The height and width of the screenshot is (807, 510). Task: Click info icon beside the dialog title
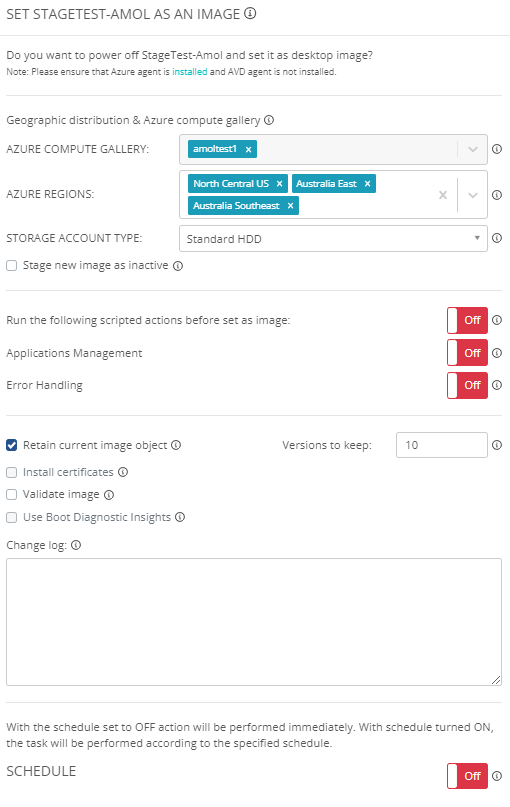click(x=250, y=14)
